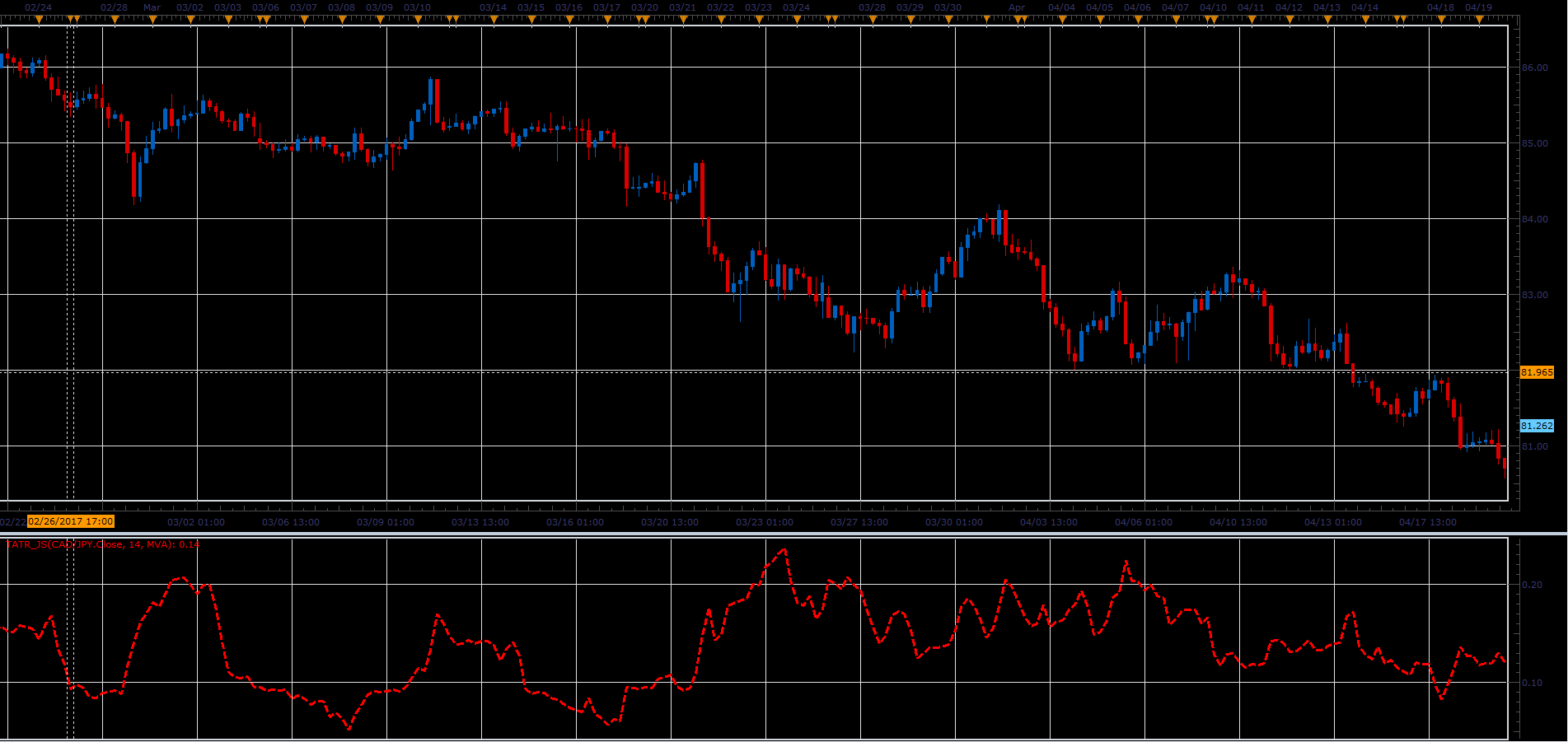Click the 04/06 01:00 time axis label
This screenshot has height=742, width=1568.
(1144, 522)
